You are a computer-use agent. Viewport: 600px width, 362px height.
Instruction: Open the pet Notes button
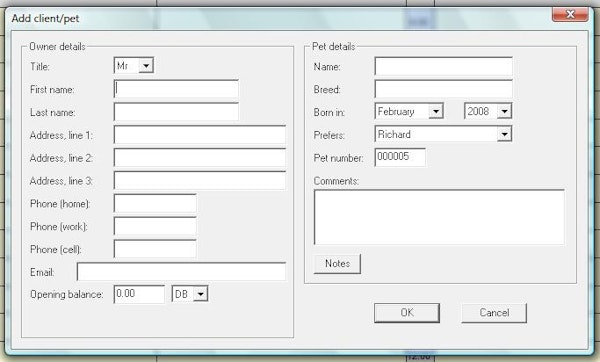pos(337,264)
